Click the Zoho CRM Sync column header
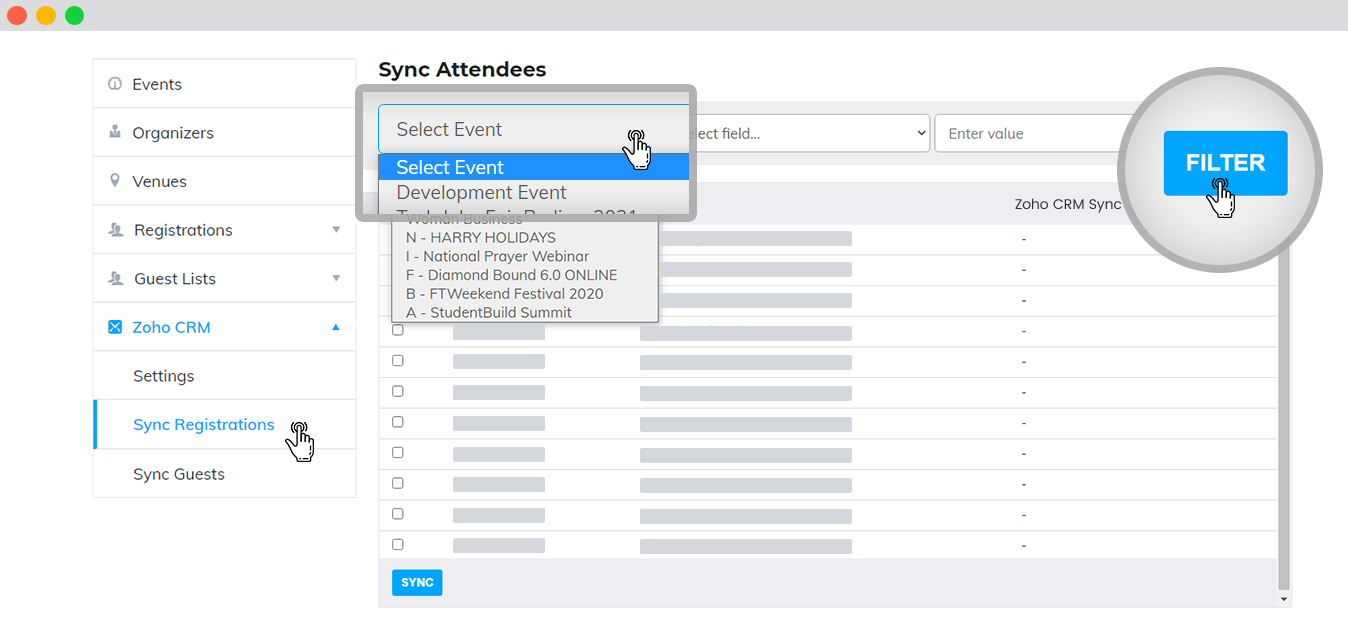This screenshot has width=1348, height=635. [1068, 204]
